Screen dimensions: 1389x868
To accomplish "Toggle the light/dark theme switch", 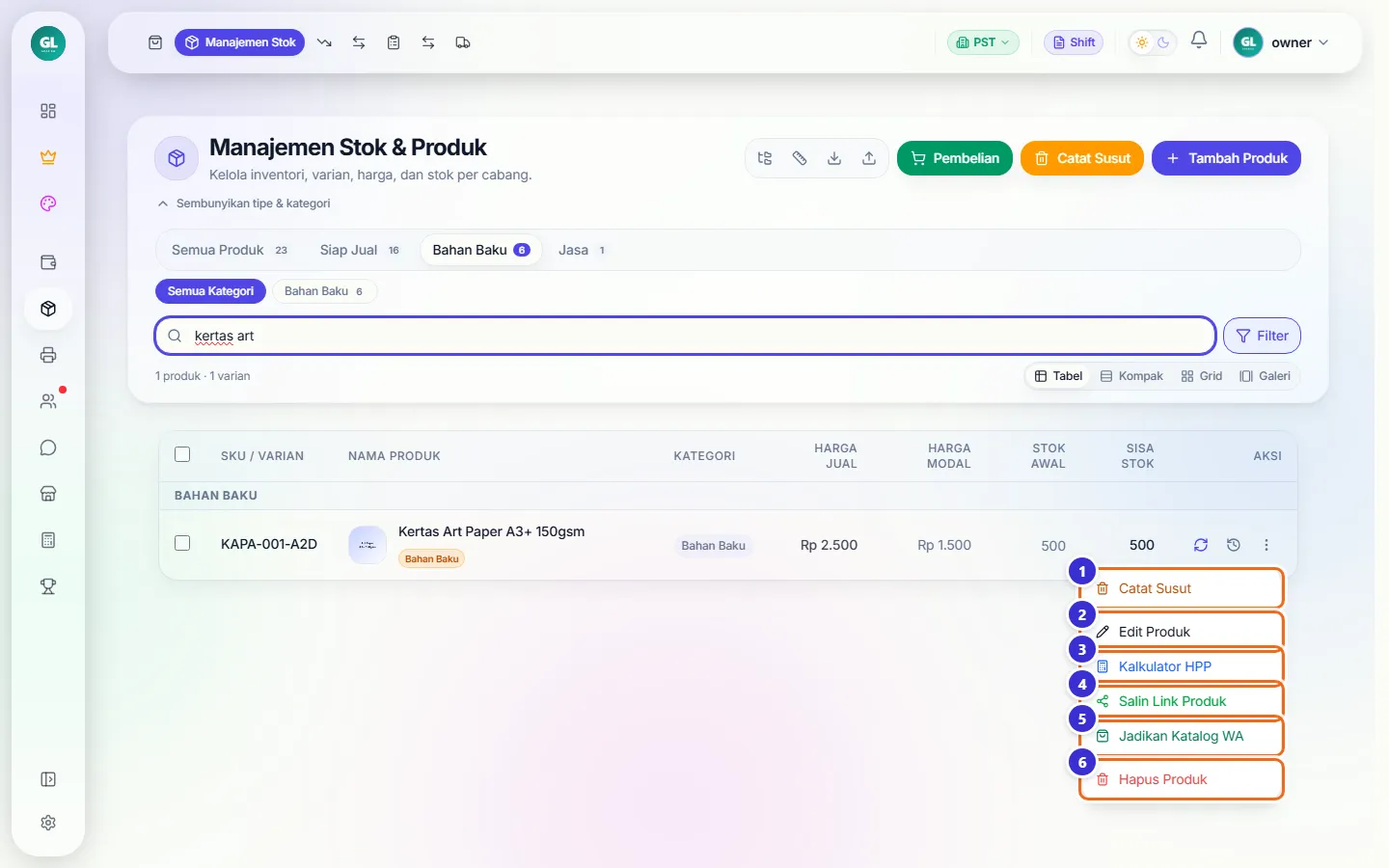I will [x=1153, y=42].
